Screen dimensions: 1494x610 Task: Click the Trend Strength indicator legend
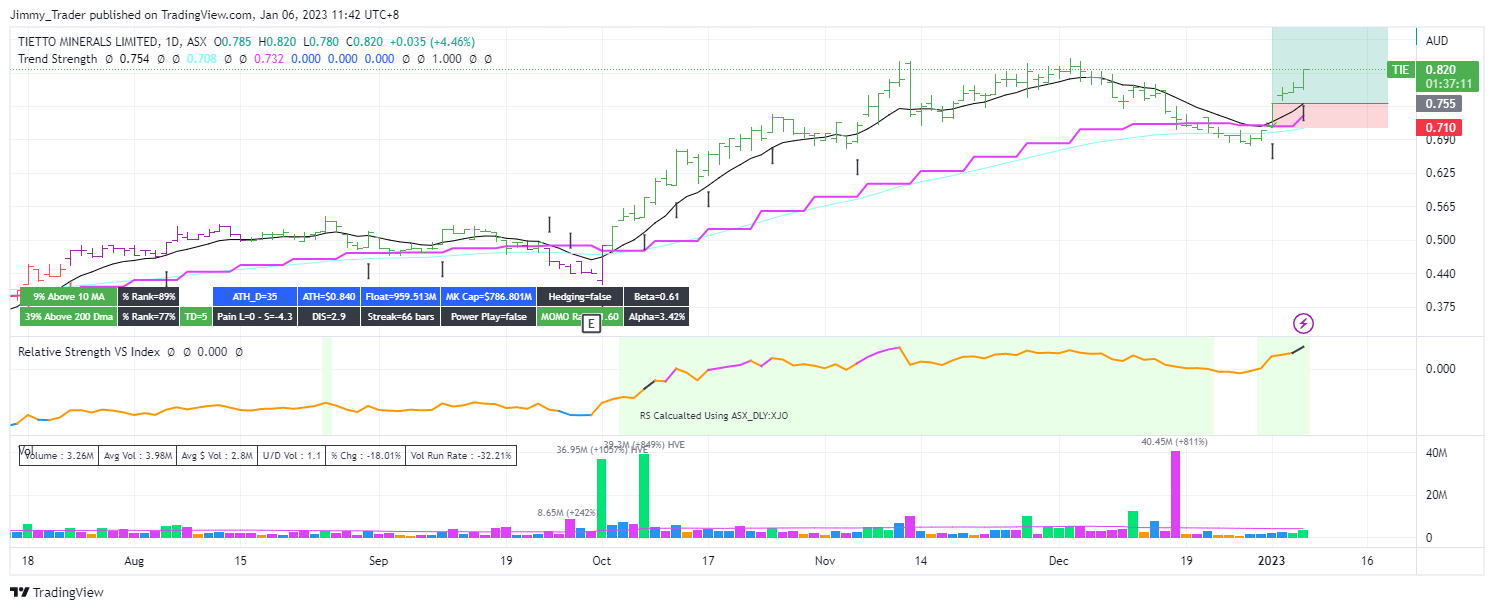(58, 59)
